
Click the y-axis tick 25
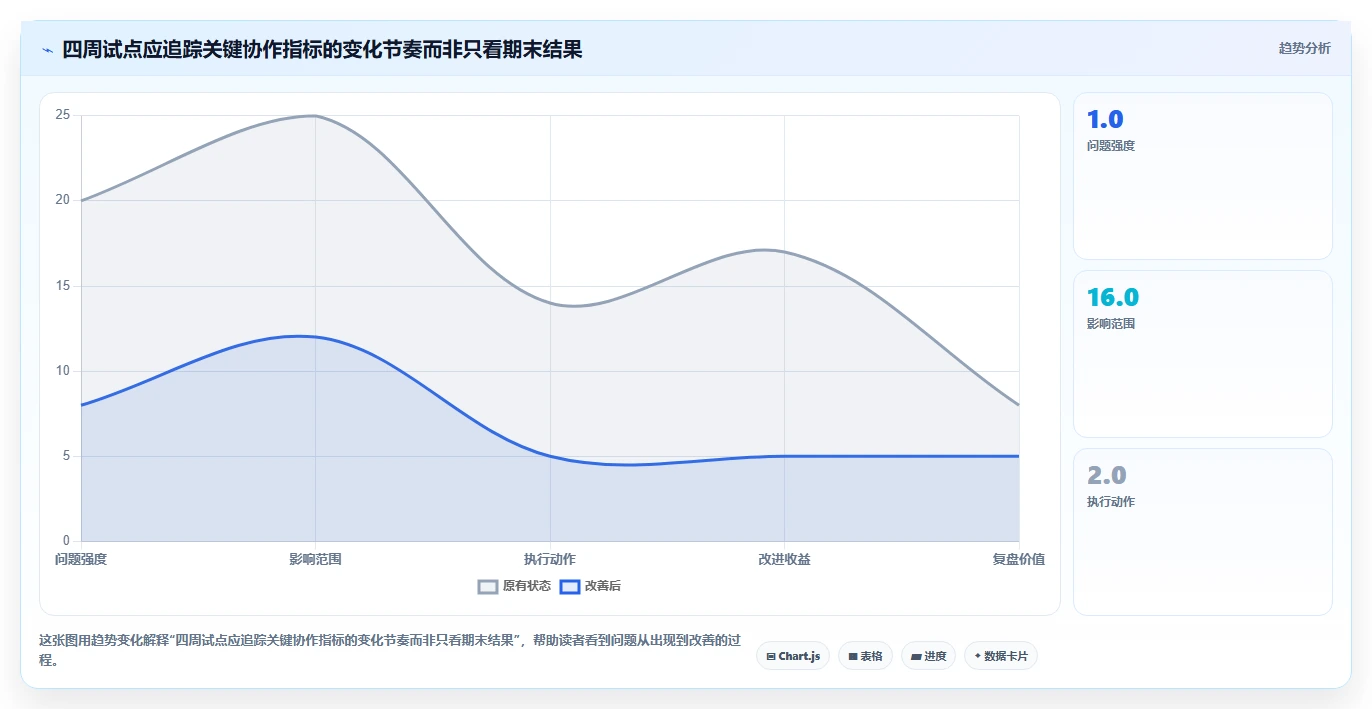[x=63, y=115]
